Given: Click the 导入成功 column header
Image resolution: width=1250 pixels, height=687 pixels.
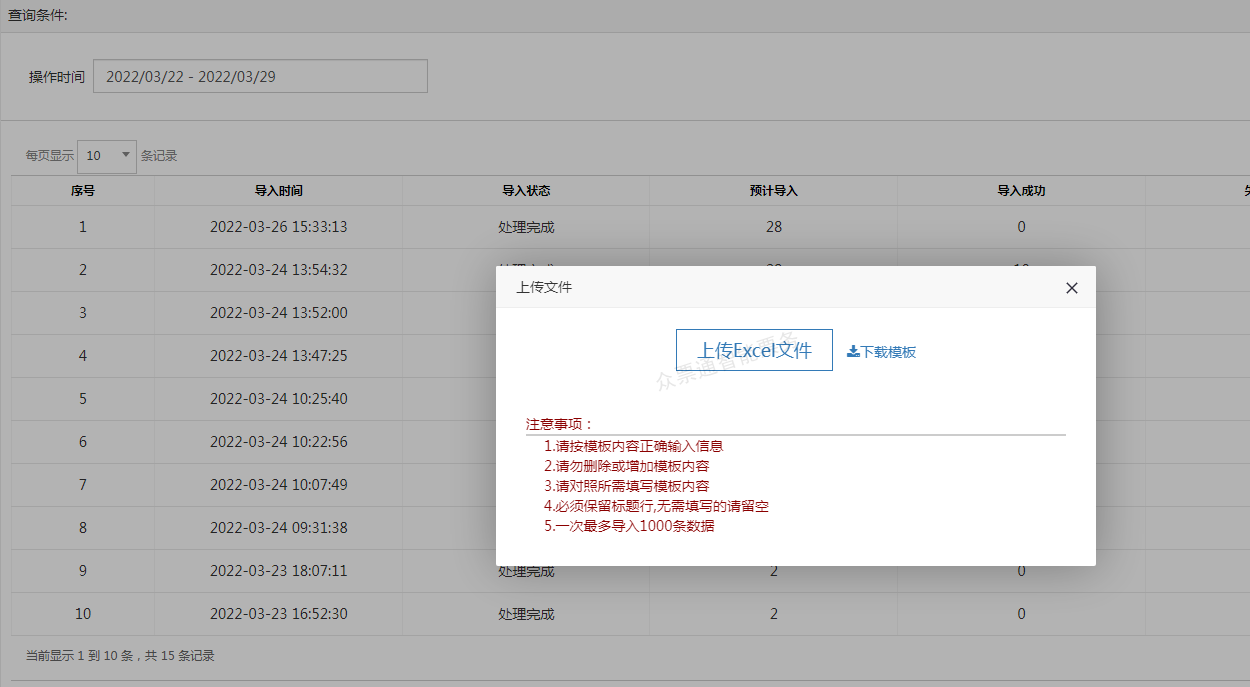Looking at the screenshot, I should pyautogui.click(x=1021, y=191).
